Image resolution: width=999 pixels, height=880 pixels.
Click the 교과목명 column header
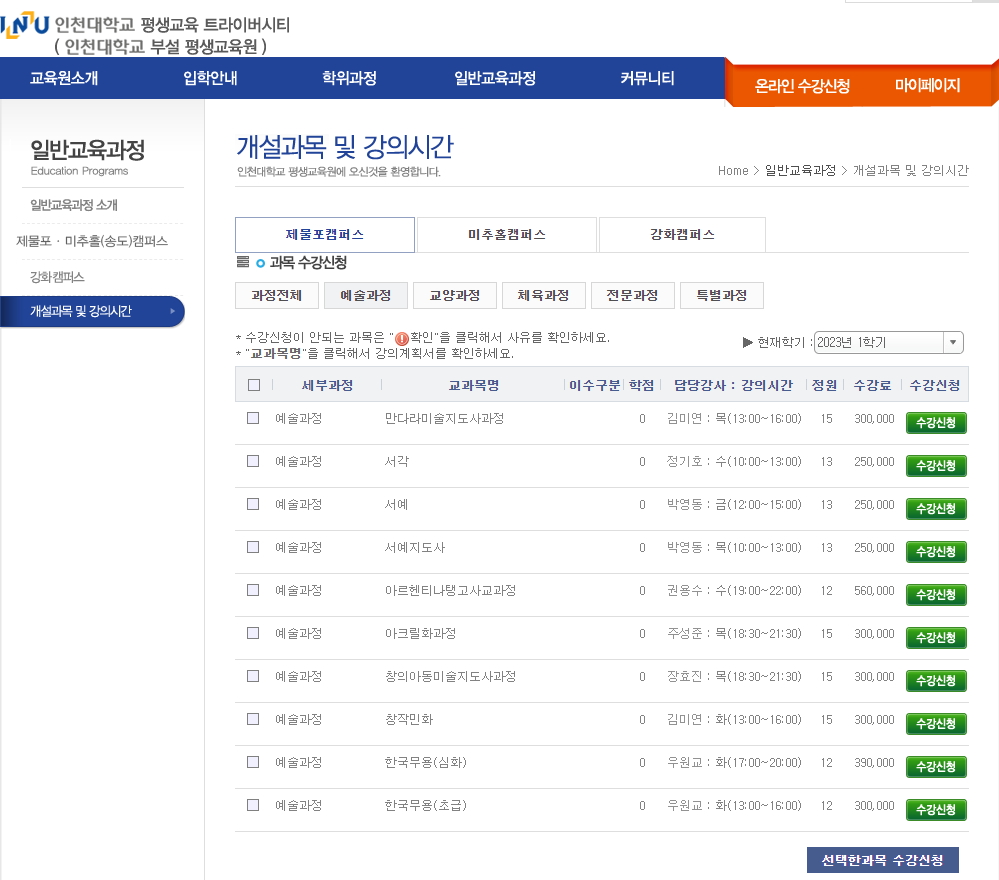tap(473, 385)
